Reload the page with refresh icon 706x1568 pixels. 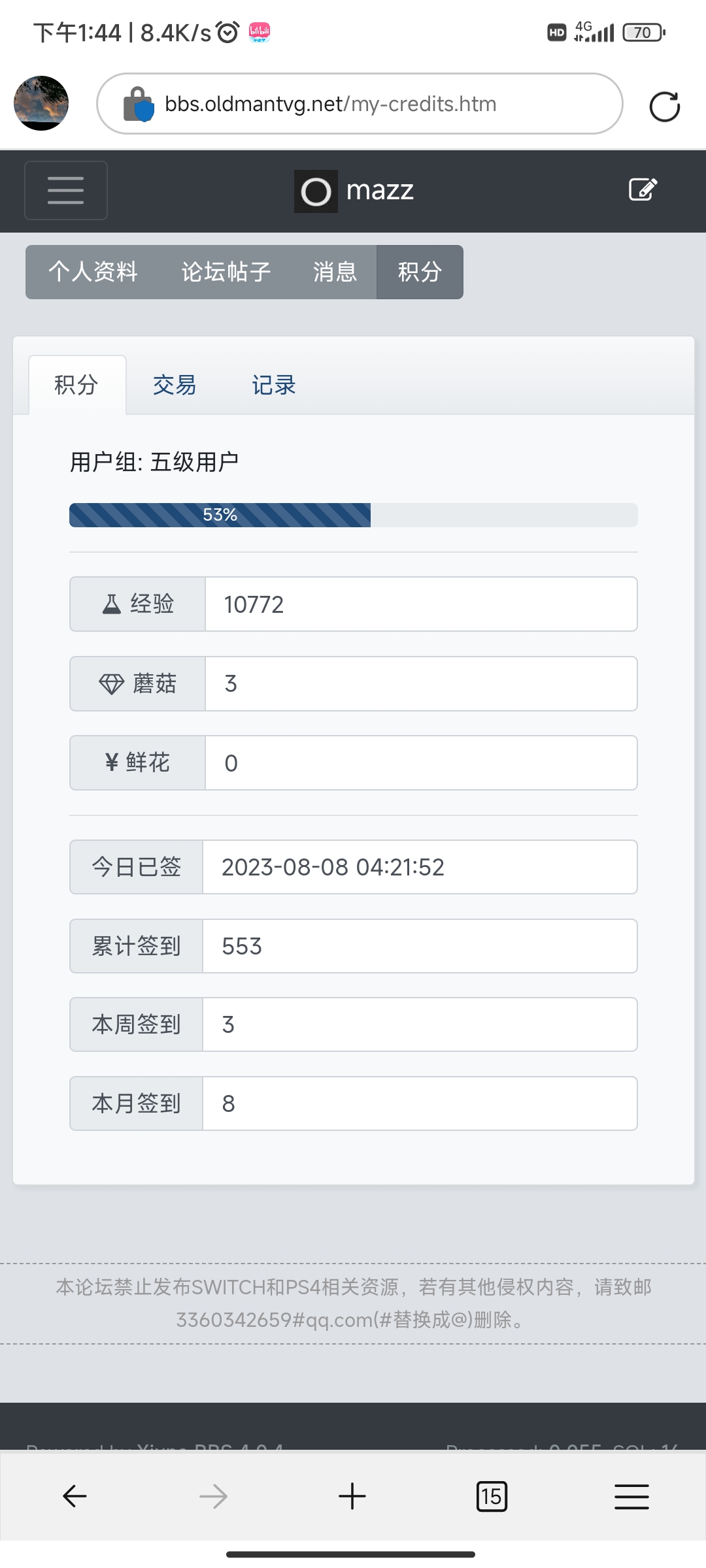664,106
